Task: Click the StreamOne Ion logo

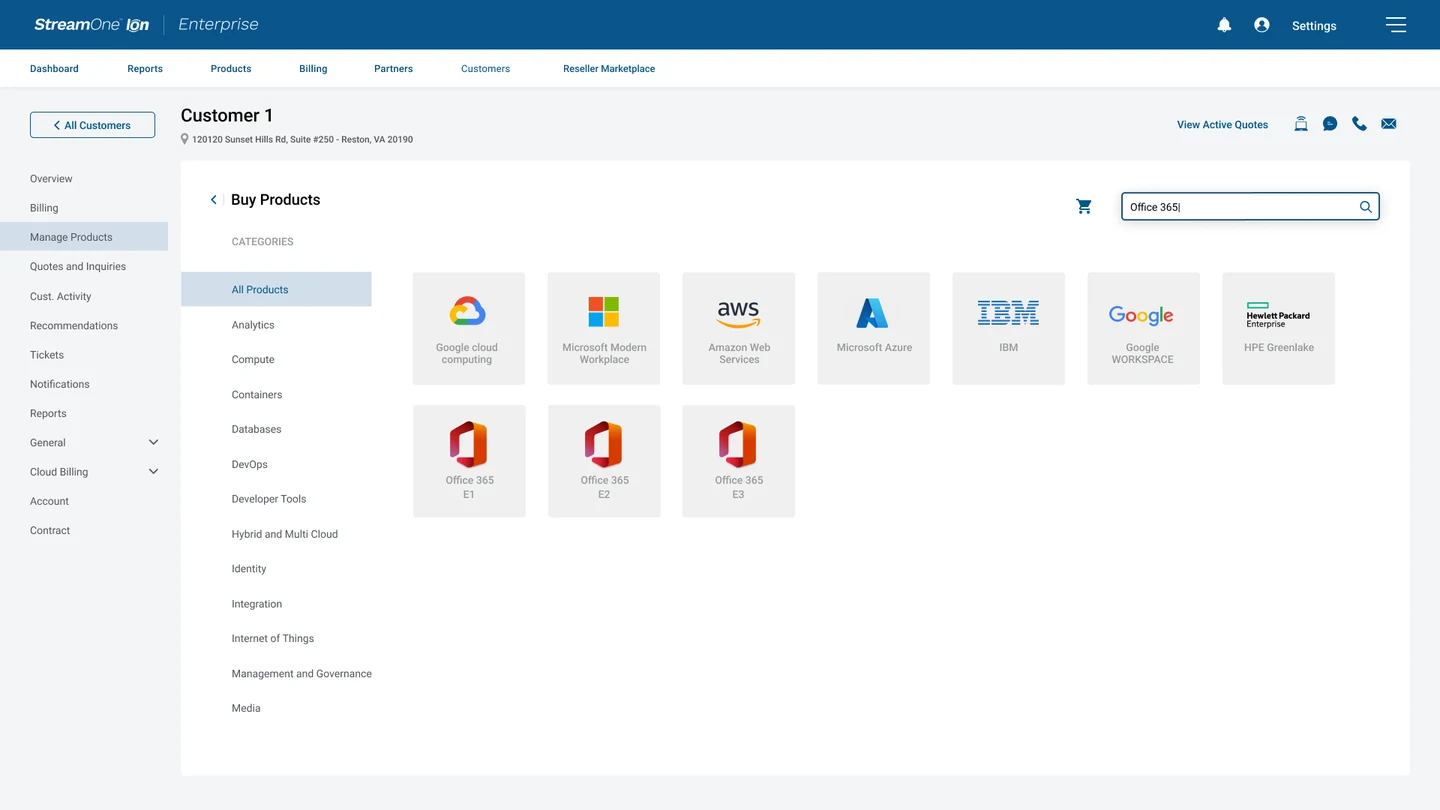Action: pos(92,25)
